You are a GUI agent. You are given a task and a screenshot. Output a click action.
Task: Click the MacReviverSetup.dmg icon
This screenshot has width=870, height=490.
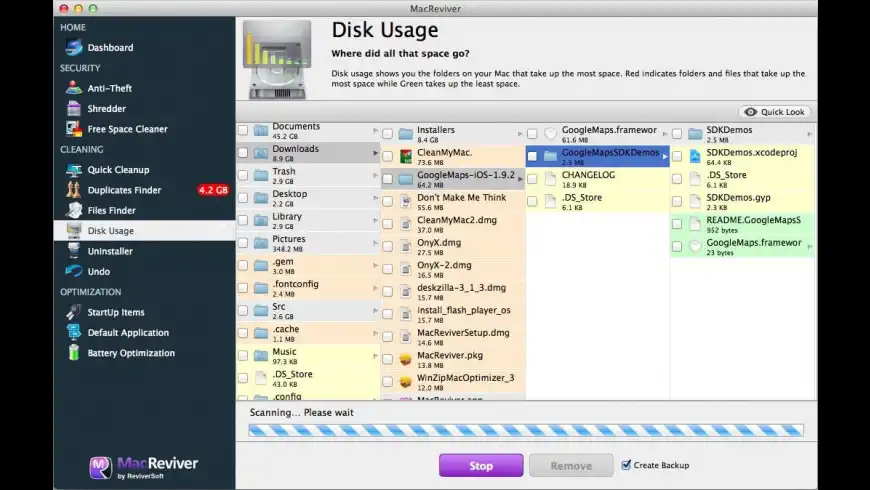(406, 336)
